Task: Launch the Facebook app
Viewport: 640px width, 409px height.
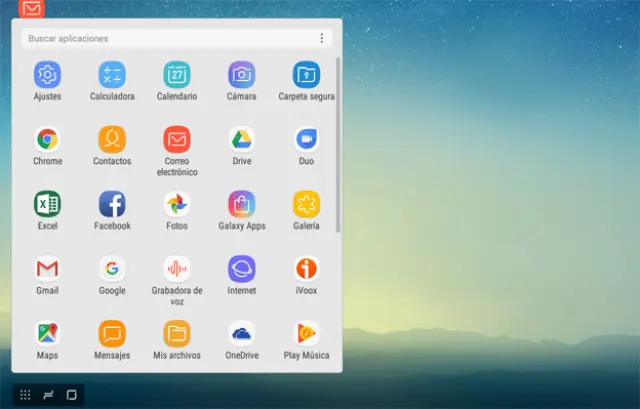Action: pos(112,204)
